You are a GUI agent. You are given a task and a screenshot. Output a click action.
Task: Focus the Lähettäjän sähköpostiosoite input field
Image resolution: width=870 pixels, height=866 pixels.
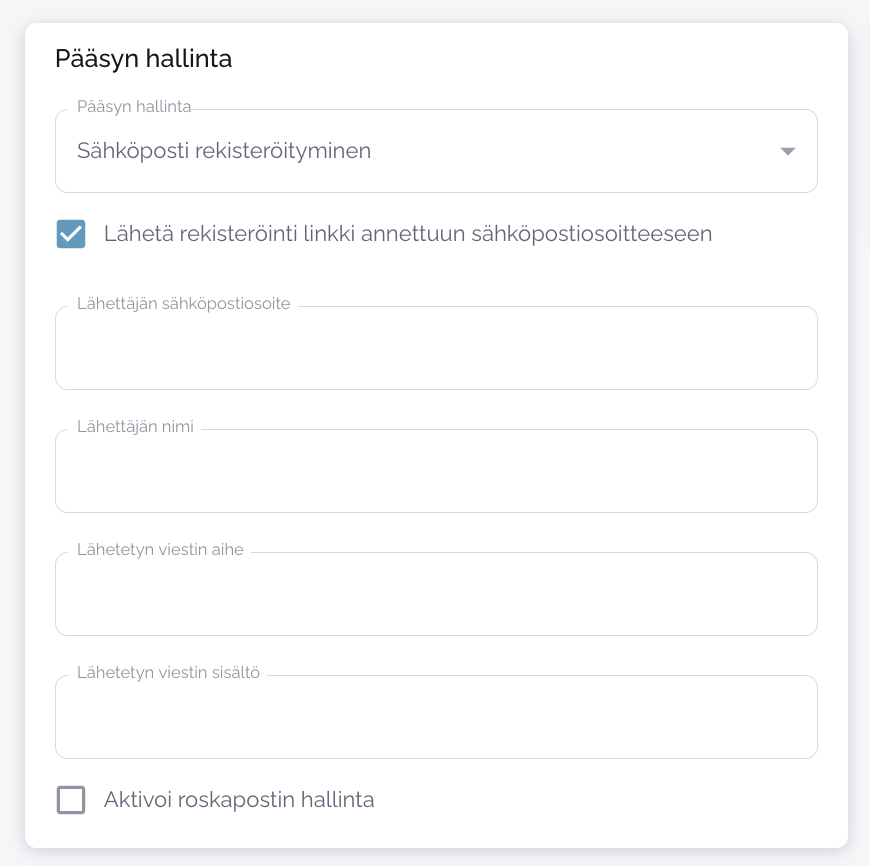[x=436, y=350]
